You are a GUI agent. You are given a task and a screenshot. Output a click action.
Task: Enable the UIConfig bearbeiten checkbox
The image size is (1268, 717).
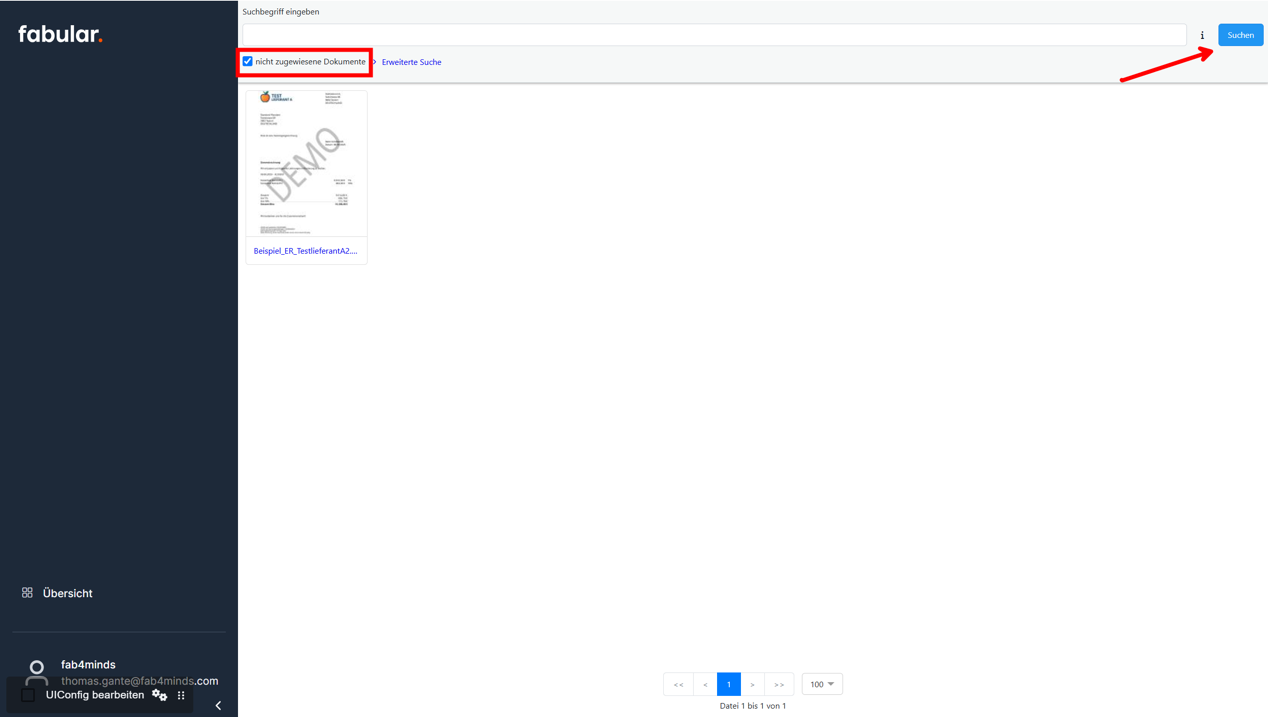pyautogui.click(x=28, y=695)
